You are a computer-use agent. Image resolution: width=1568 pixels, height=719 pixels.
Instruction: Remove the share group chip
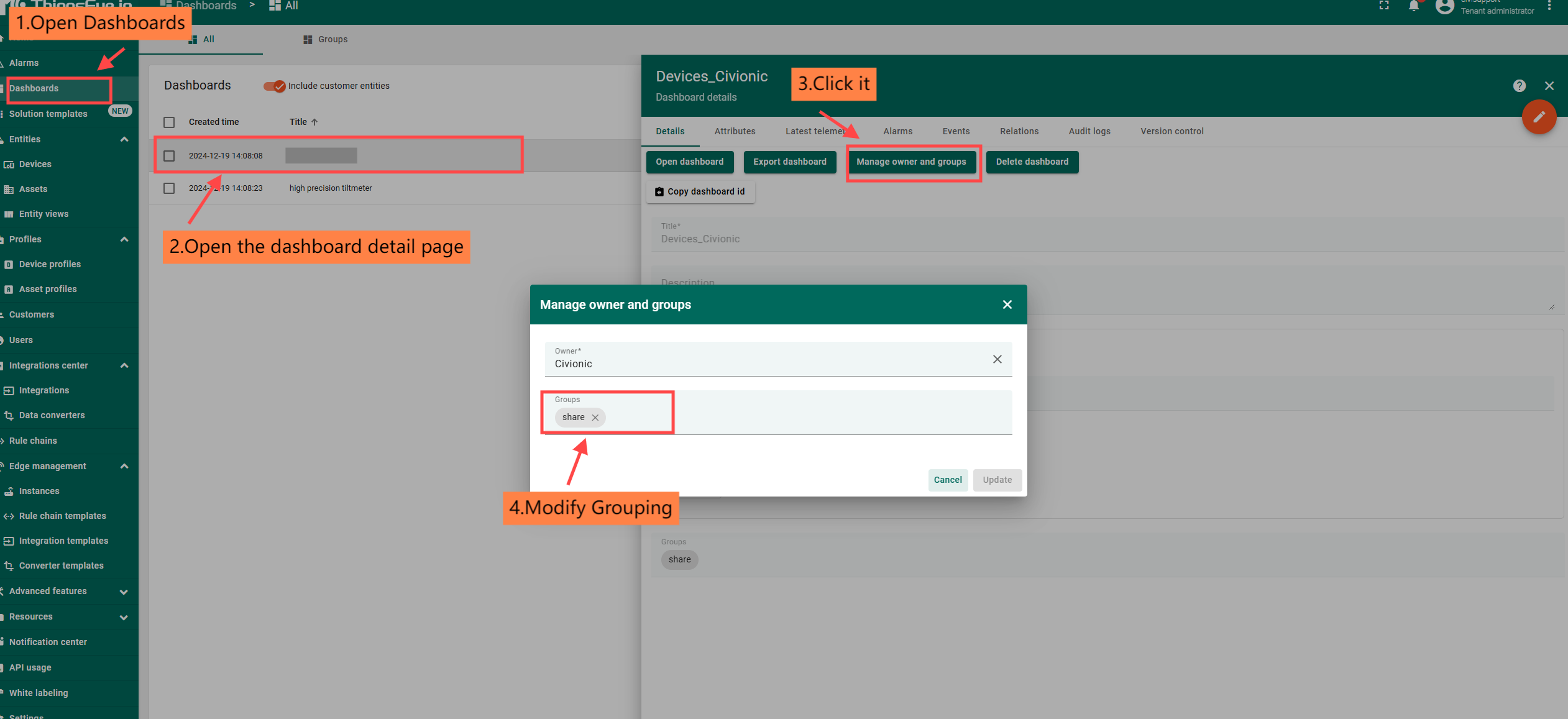point(595,418)
